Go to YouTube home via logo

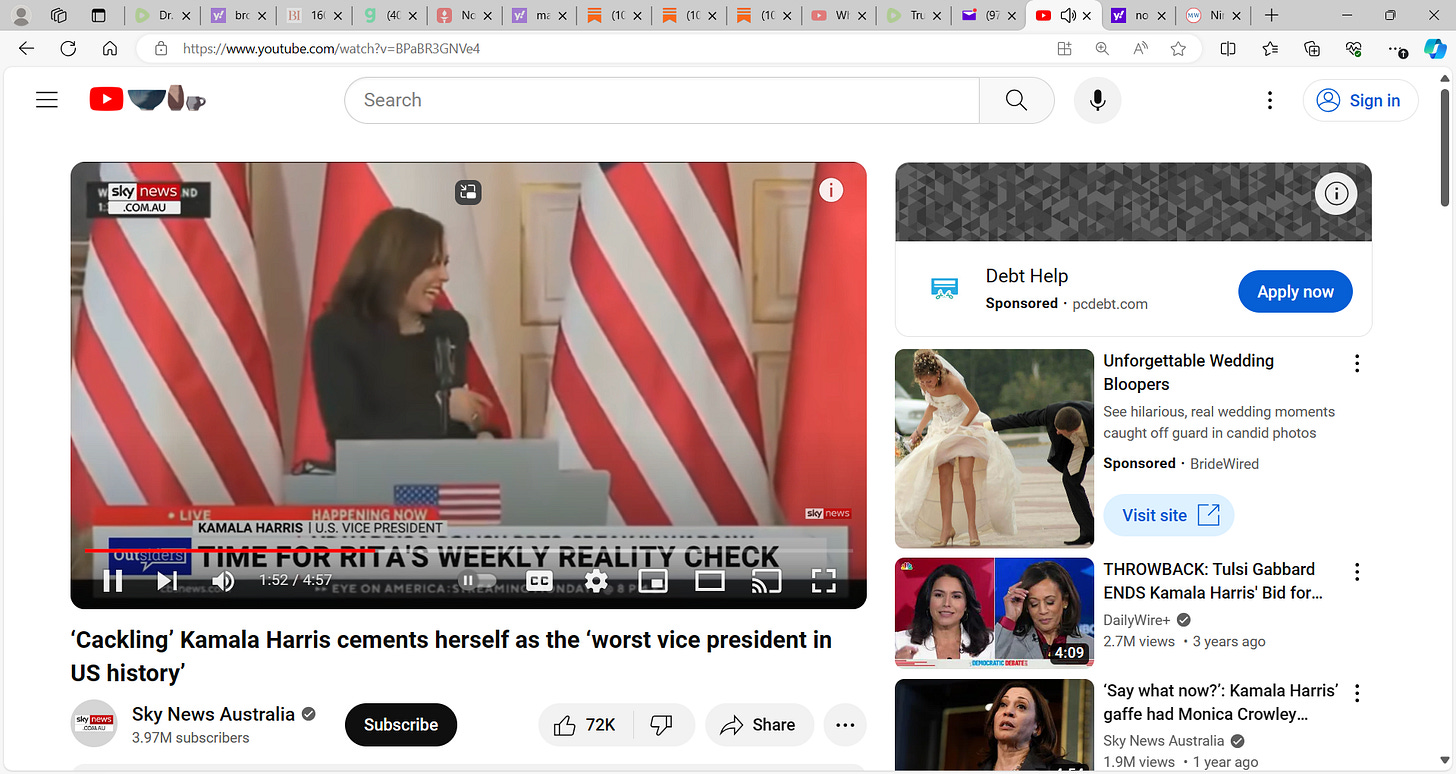(148, 99)
